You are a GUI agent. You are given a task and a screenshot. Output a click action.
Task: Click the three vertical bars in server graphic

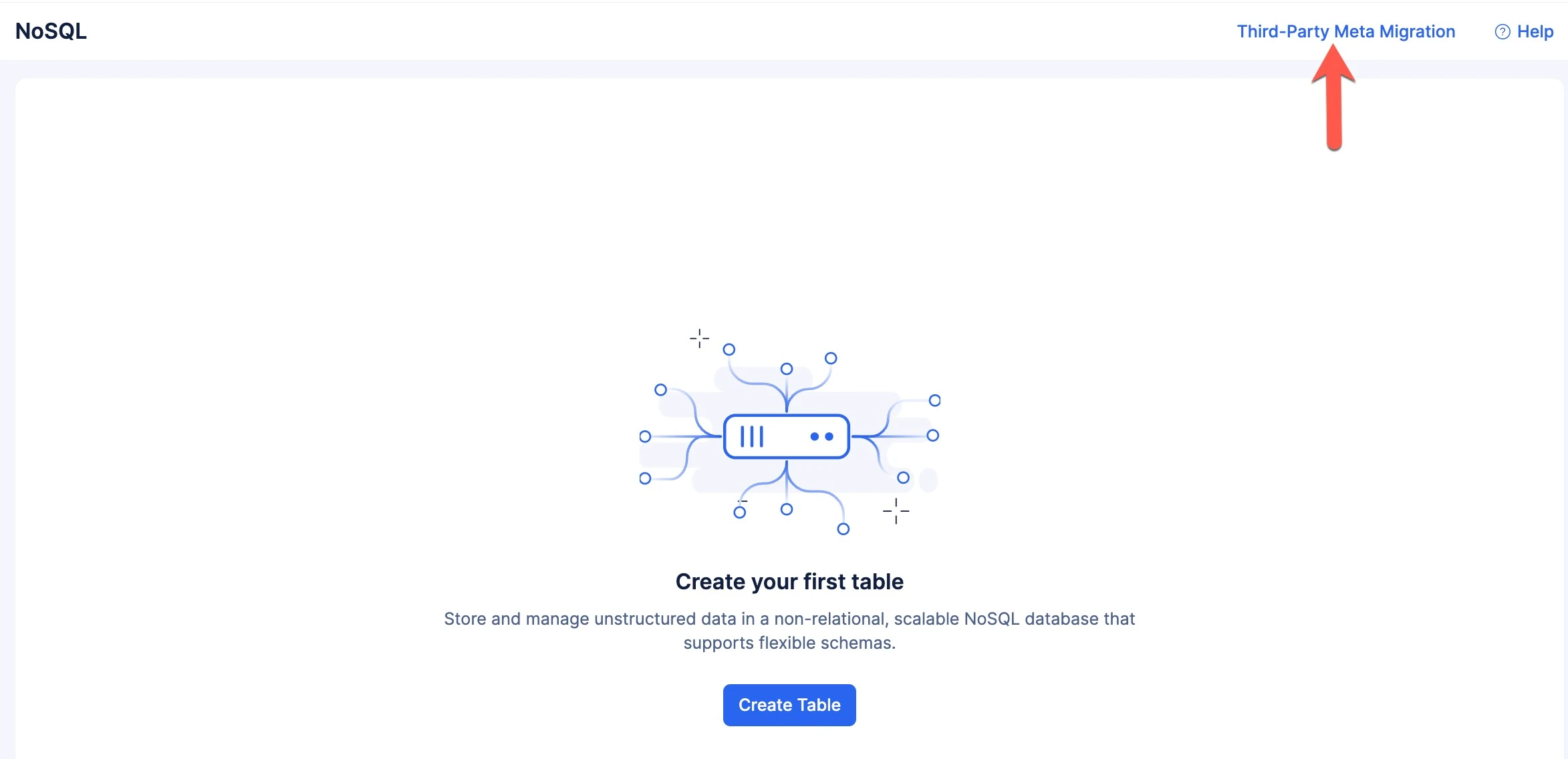point(752,436)
